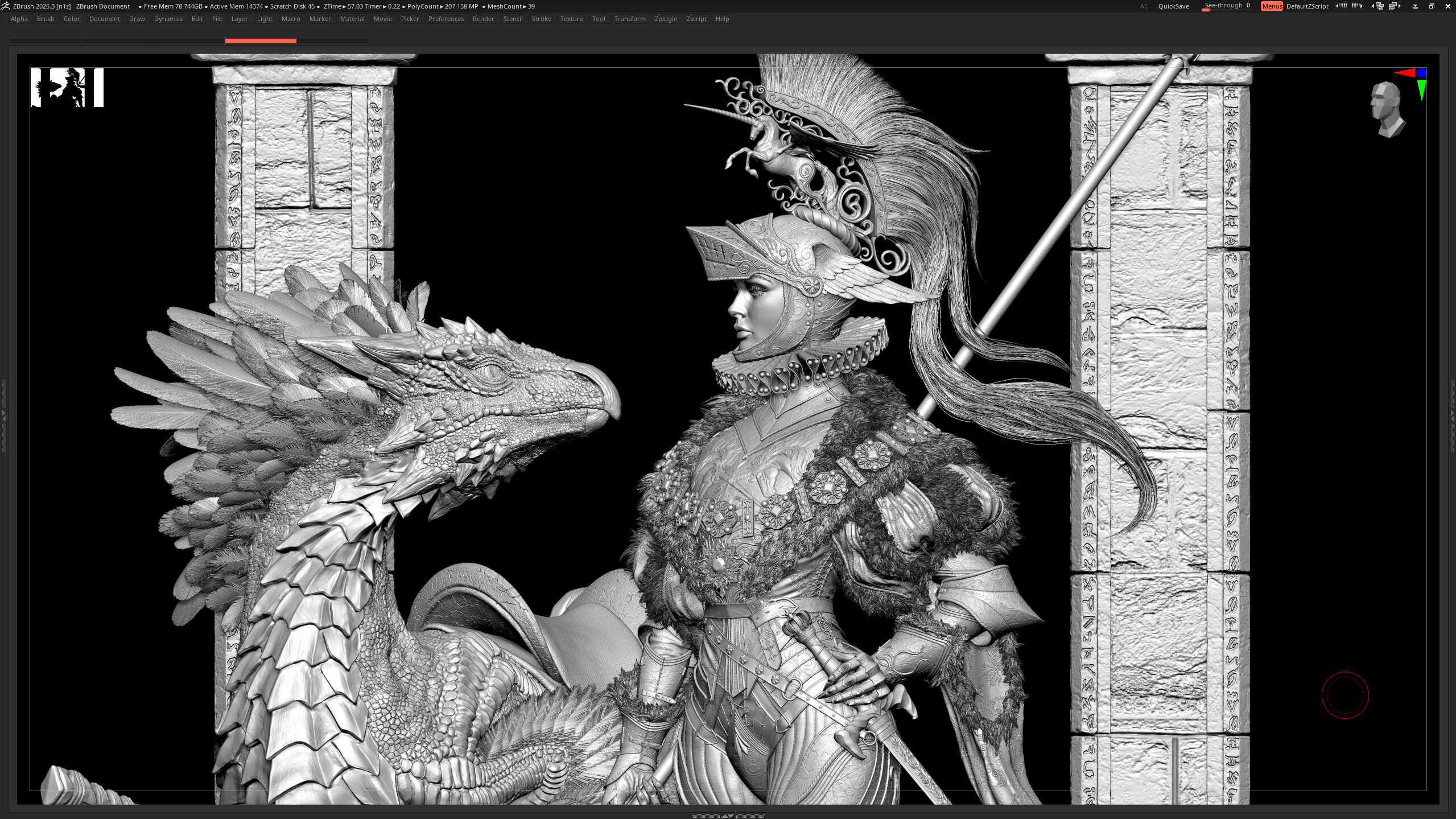
Task: Expand the left tray divider
Action: pyautogui.click(x=4, y=415)
